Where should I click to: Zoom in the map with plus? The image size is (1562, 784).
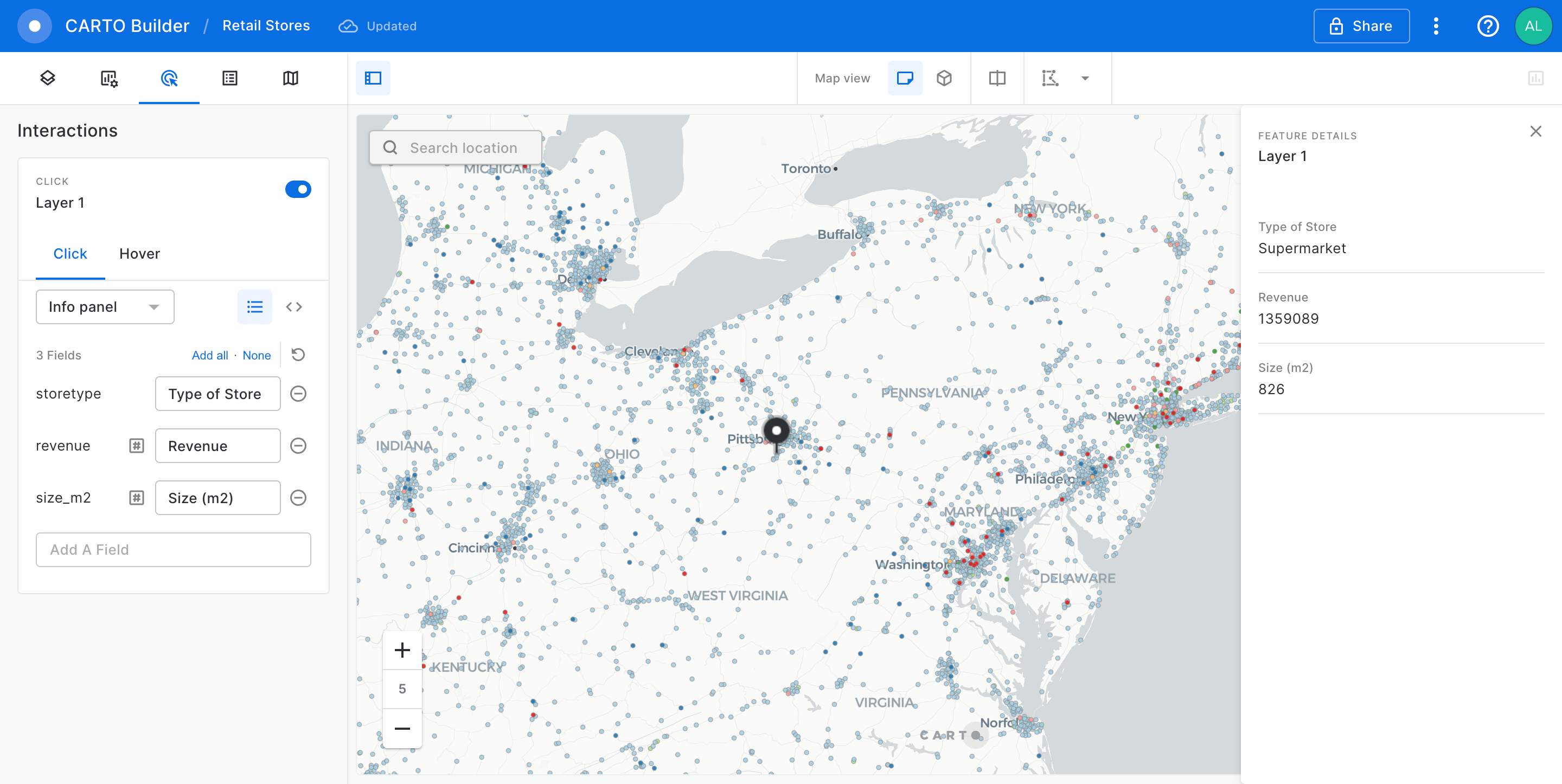click(402, 650)
